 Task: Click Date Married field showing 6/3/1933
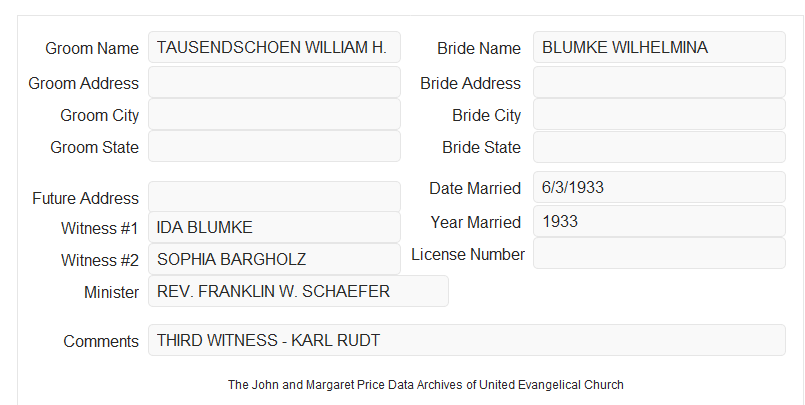pos(659,187)
